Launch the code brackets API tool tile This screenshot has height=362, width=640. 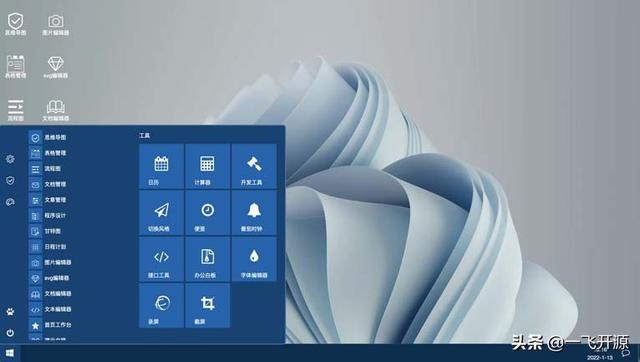pyautogui.click(x=161, y=259)
